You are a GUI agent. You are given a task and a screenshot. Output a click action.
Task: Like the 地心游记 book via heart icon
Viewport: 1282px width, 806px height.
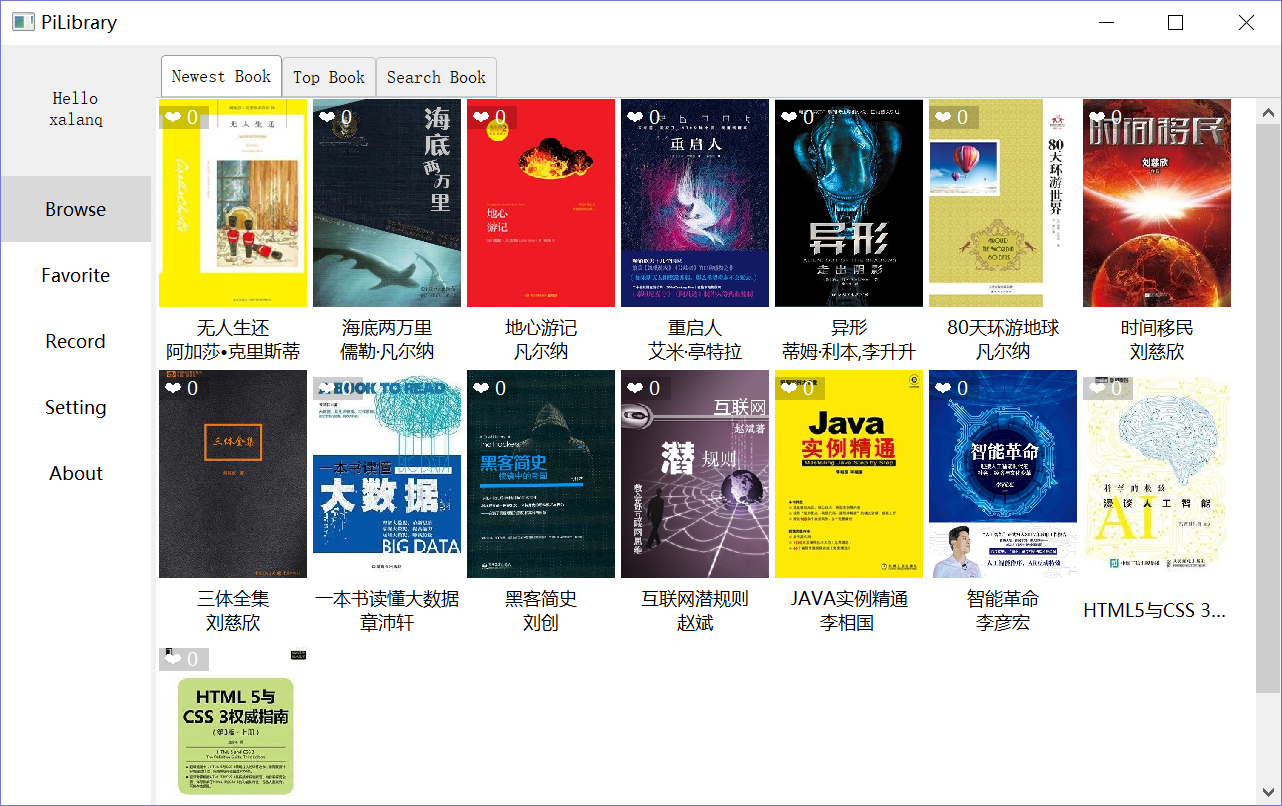pyautogui.click(x=481, y=118)
